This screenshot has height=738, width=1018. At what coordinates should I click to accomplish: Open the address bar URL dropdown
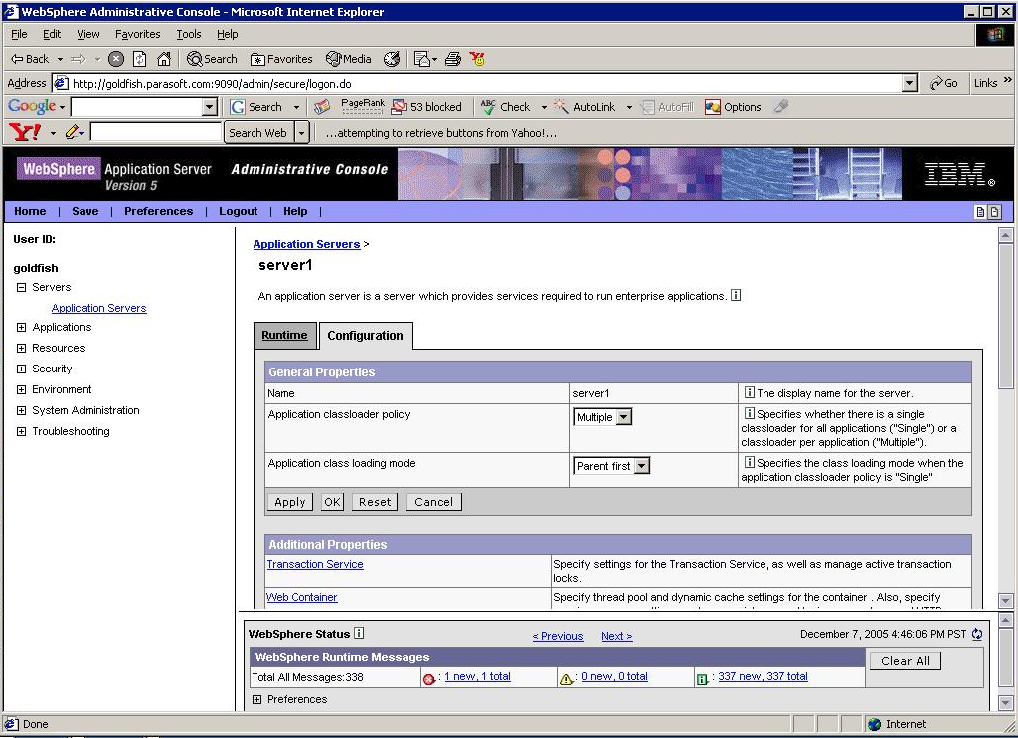point(910,83)
